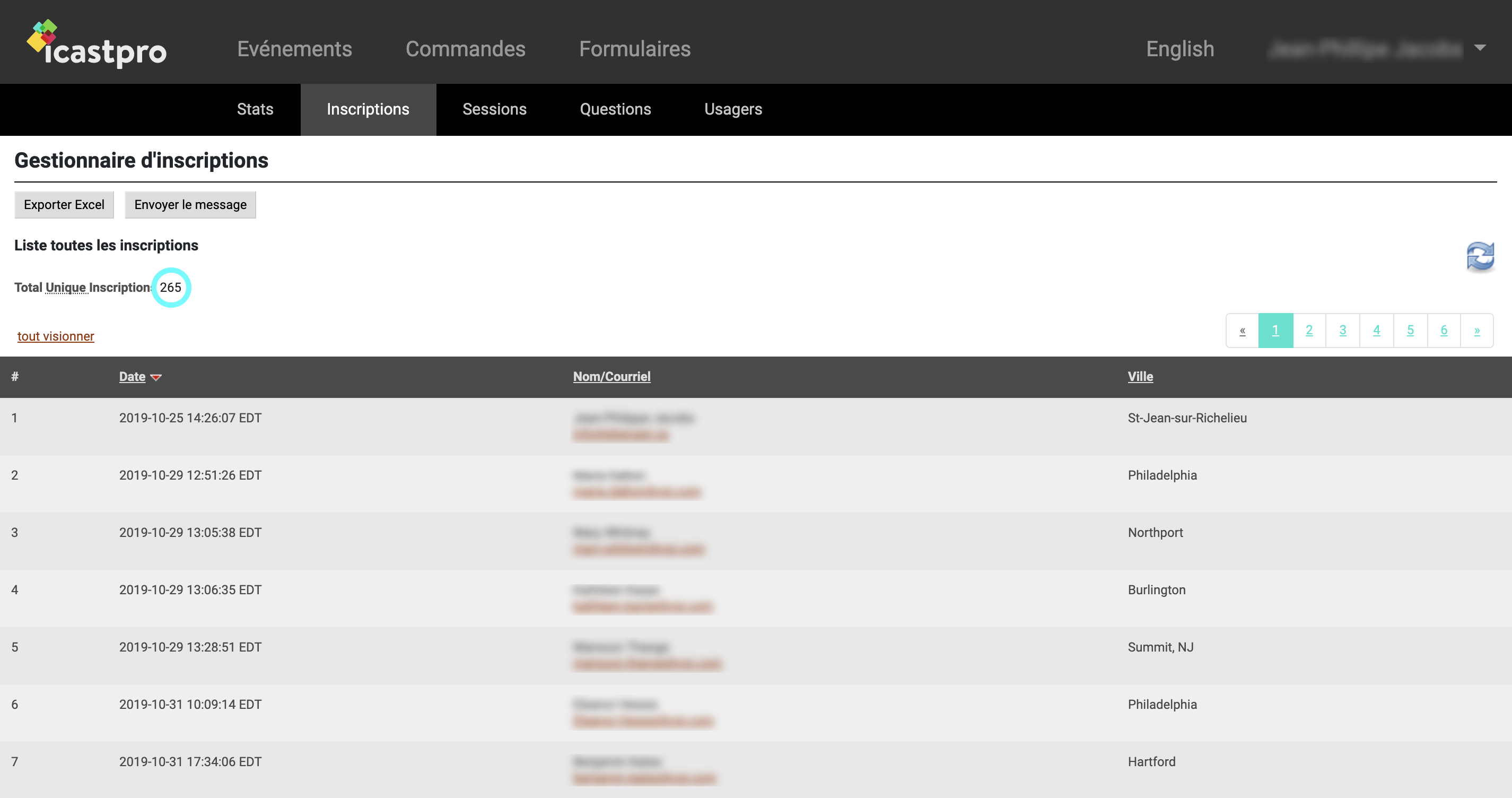Jump to pagination page 4
This screenshot has height=798, width=1512.
1376,331
